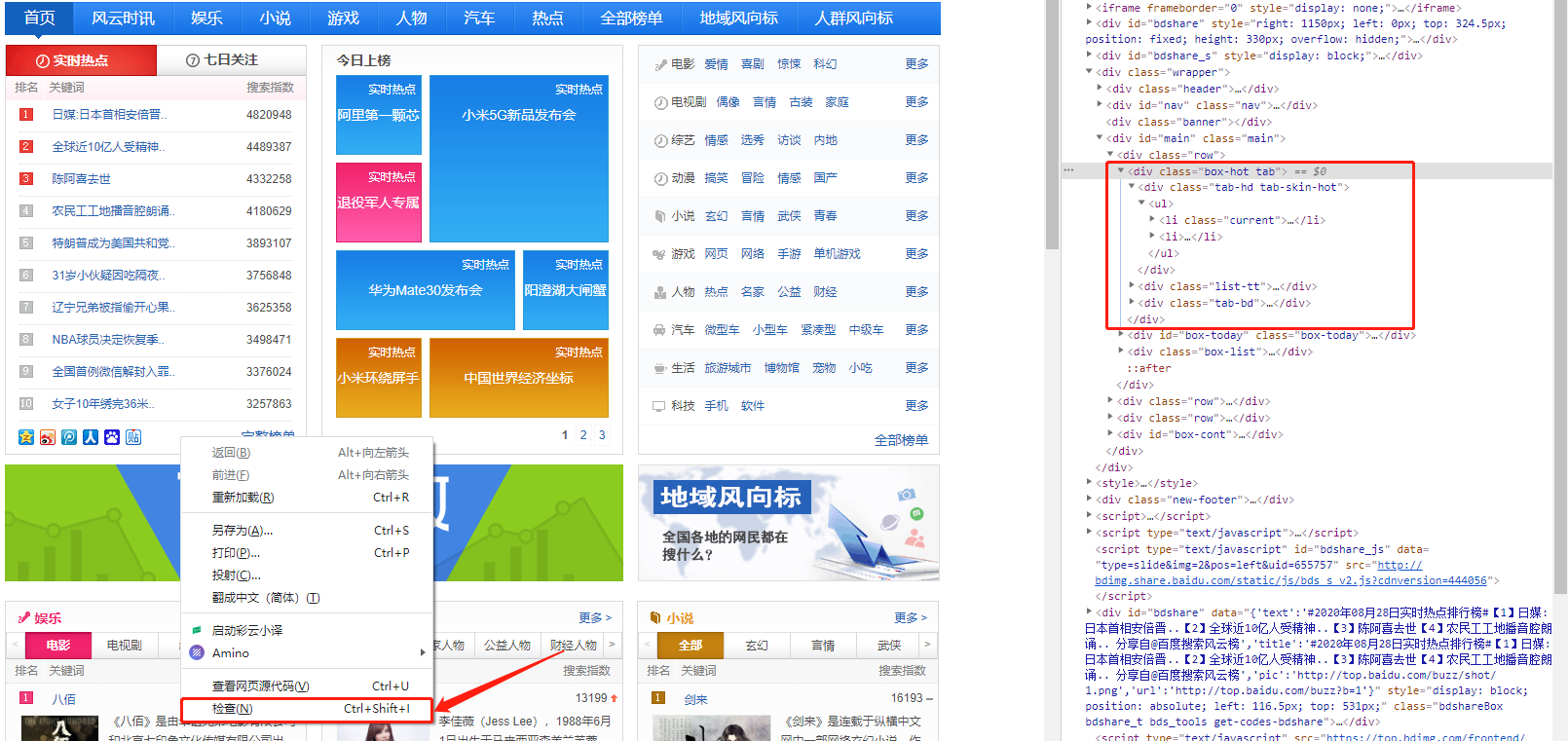Open 全部榜单 link below the category list

coord(901,440)
